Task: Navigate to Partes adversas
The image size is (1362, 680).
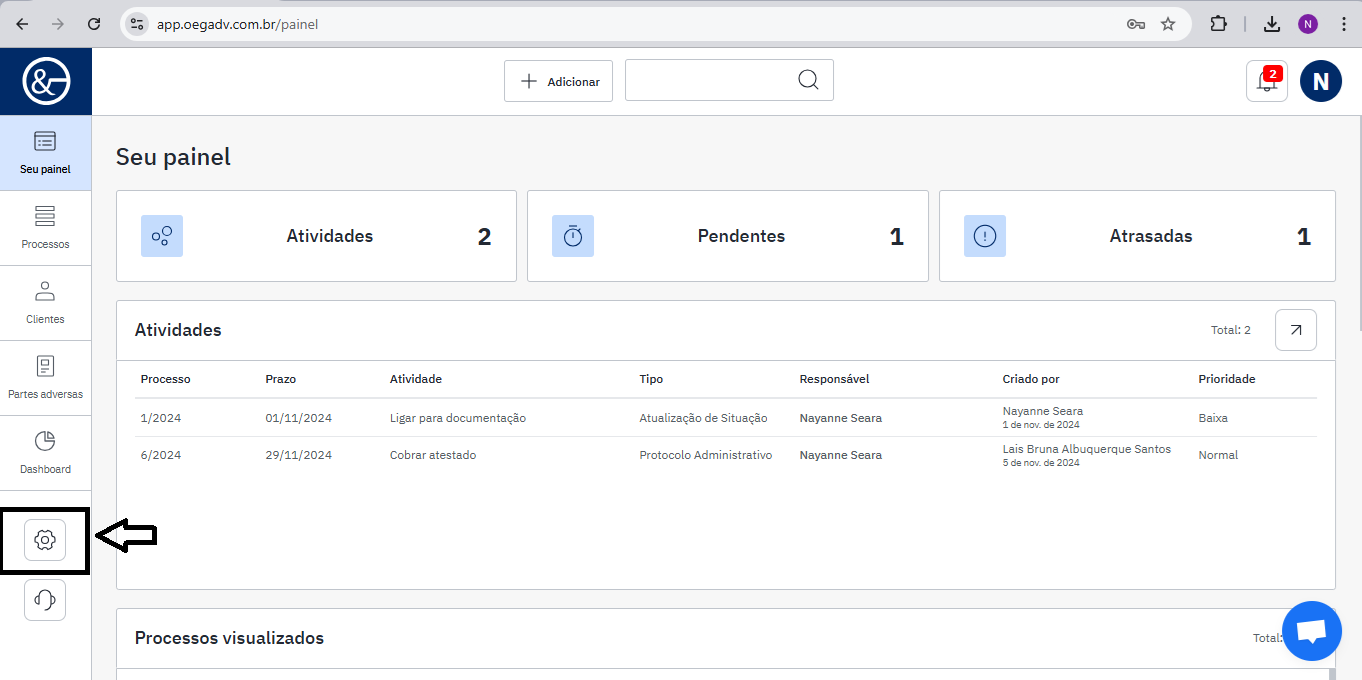Action: tap(45, 378)
